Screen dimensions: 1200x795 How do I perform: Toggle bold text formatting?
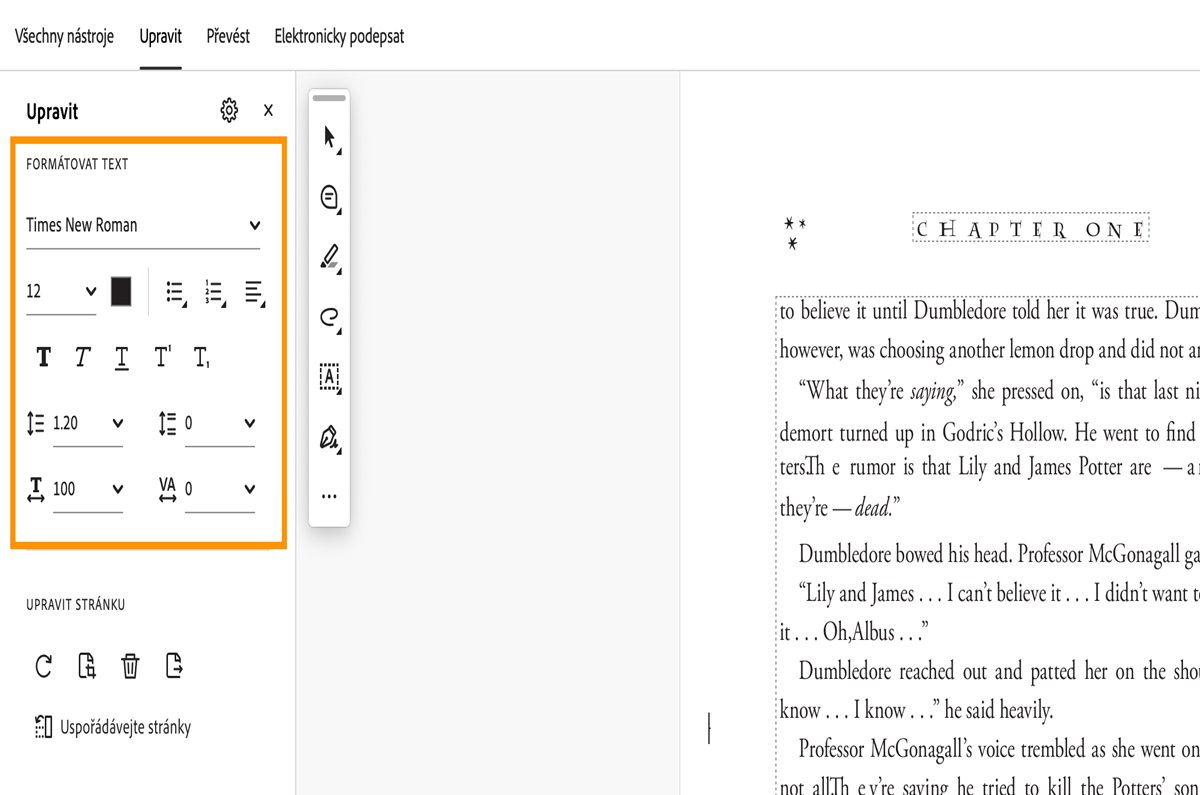[43, 357]
